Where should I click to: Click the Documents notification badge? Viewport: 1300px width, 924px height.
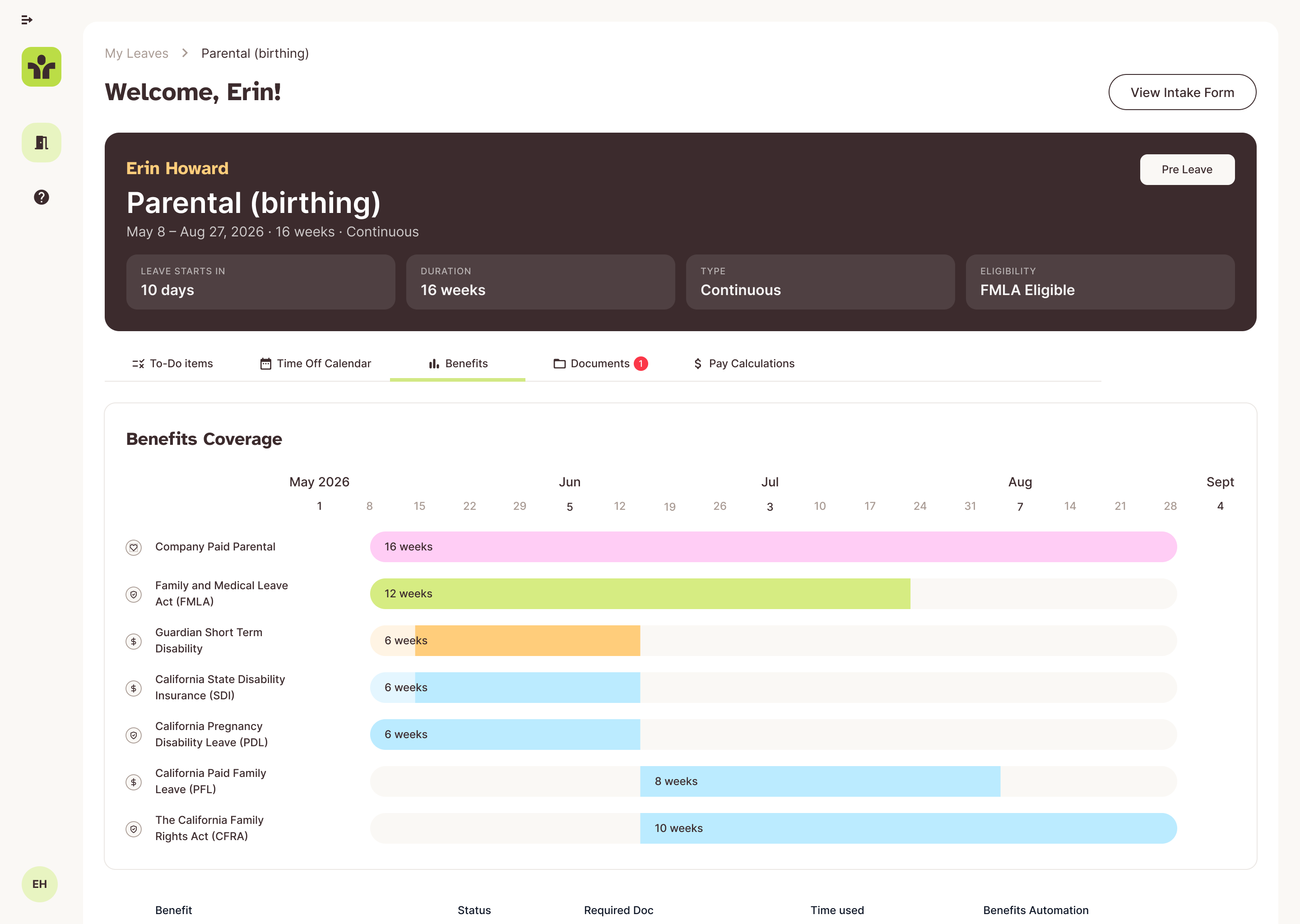coord(641,364)
